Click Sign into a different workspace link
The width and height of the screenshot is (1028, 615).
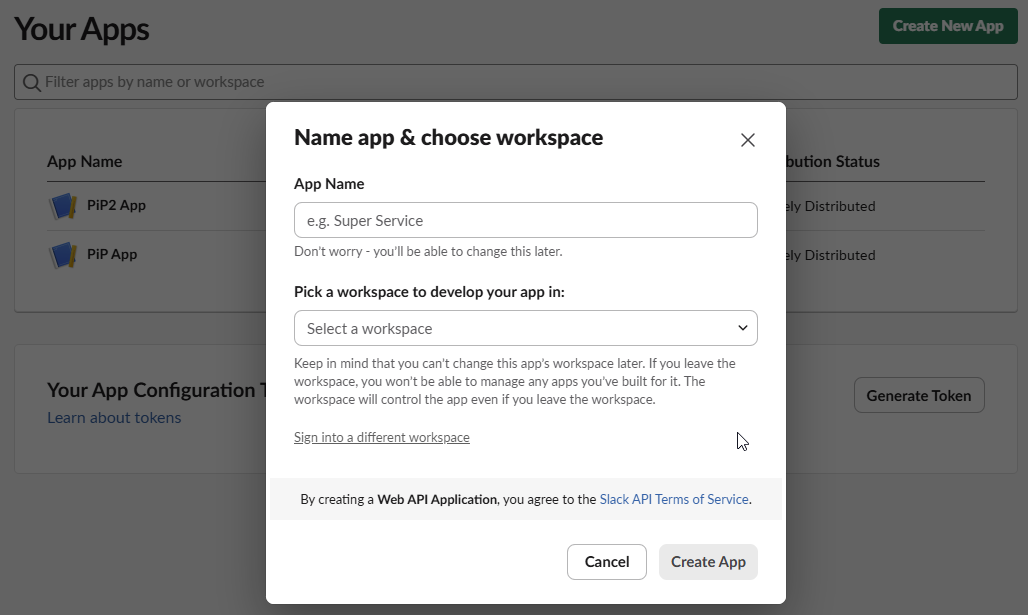click(382, 437)
